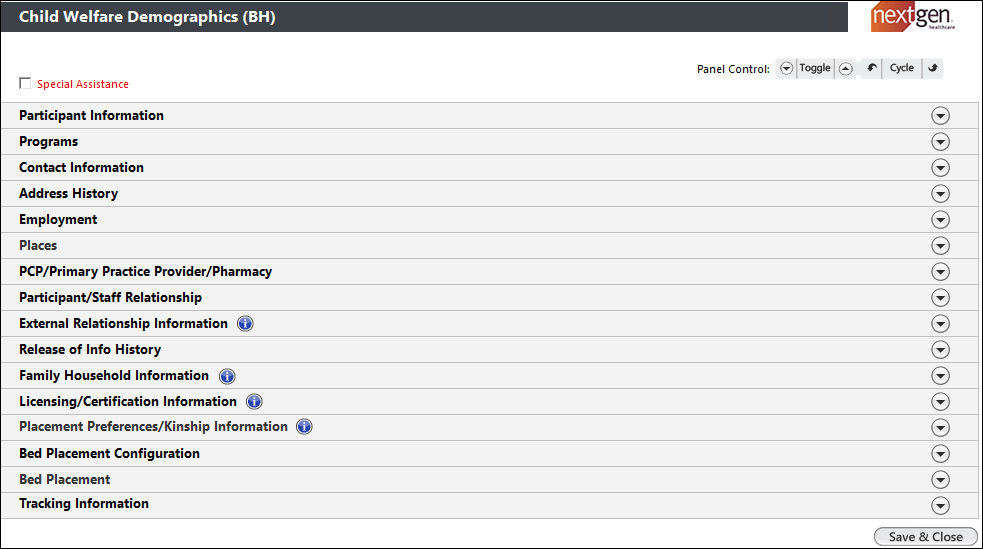The image size is (983, 549).
Task: Click the Panel Control expand-all down arrow
Action: (x=786, y=69)
